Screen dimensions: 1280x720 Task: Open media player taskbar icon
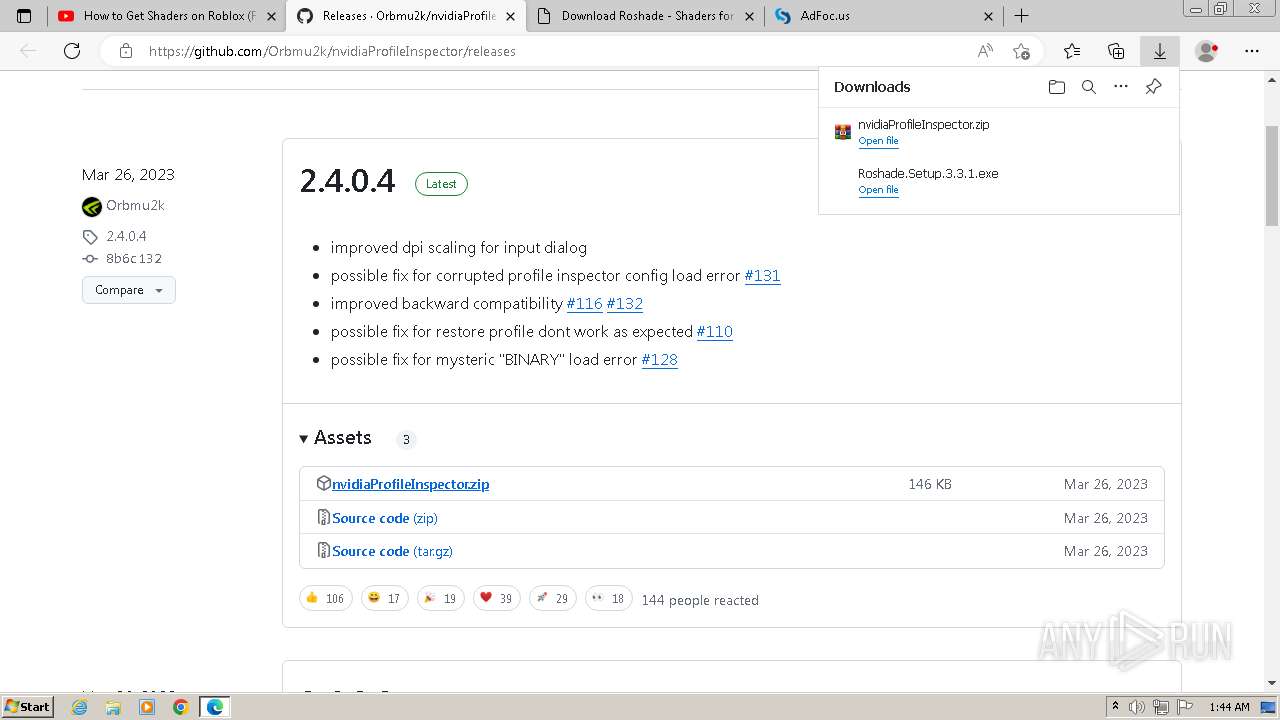147,707
